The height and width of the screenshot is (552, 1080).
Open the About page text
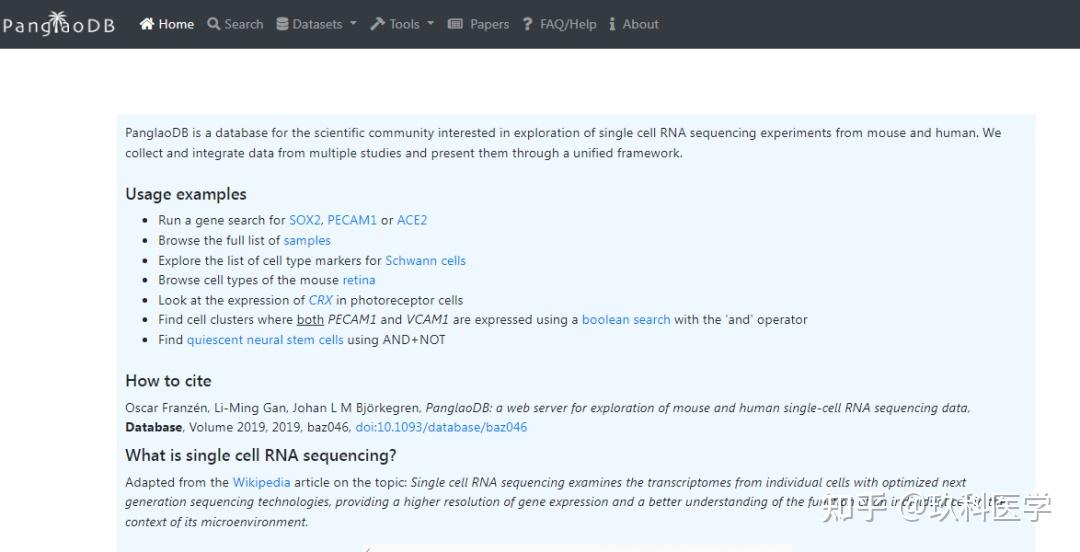click(x=640, y=24)
